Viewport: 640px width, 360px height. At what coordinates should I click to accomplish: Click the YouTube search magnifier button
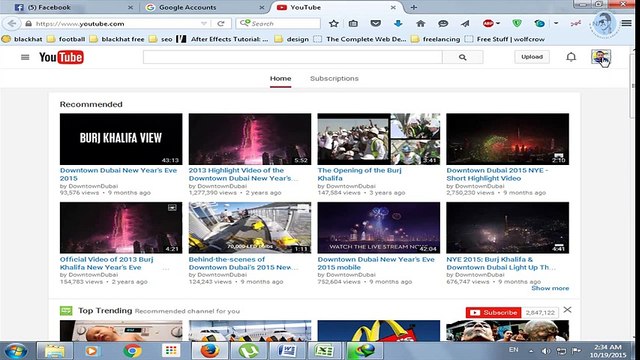click(x=462, y=57)
